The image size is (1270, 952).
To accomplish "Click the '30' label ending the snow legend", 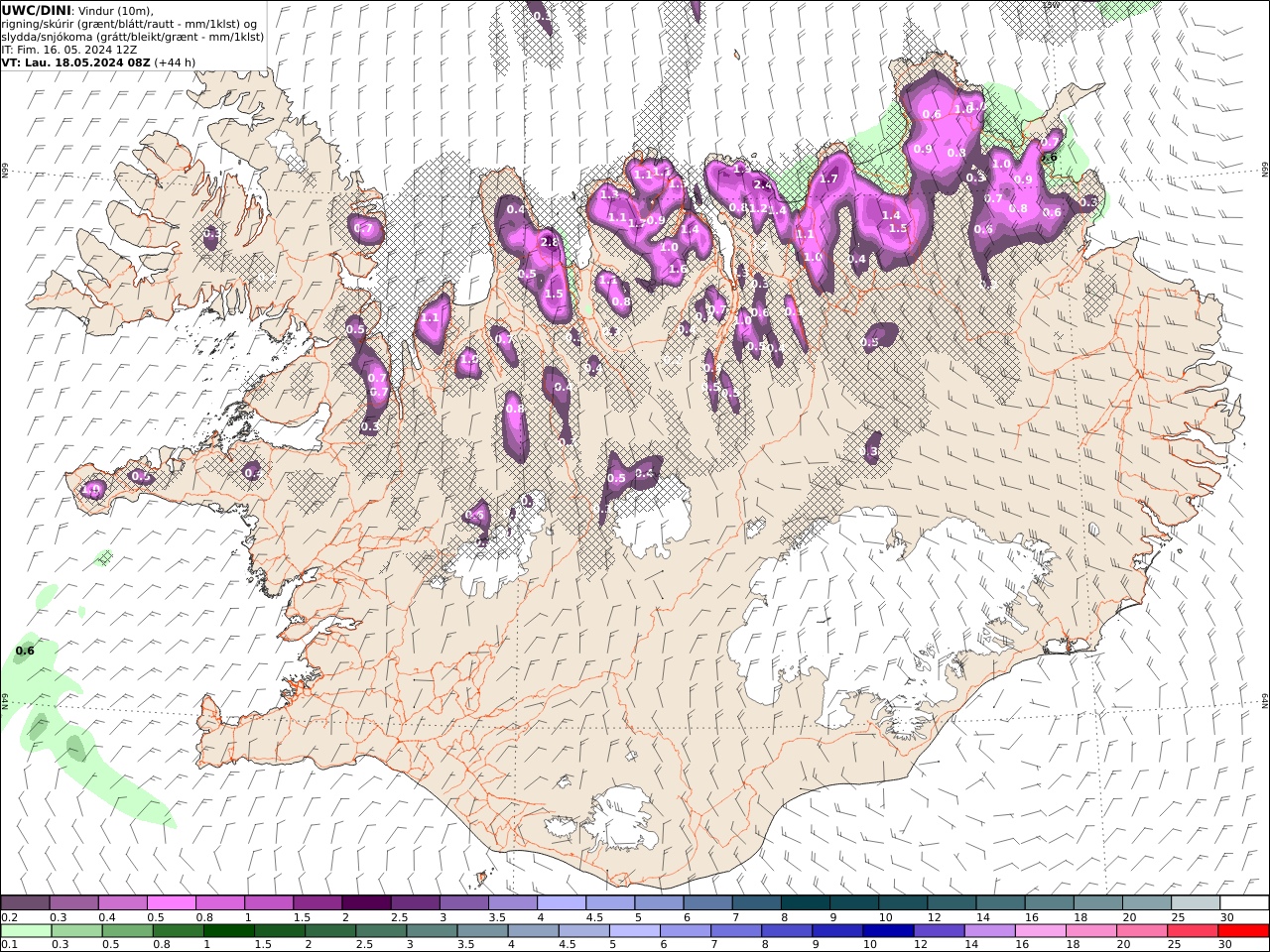I will [x=1226, y=917].
